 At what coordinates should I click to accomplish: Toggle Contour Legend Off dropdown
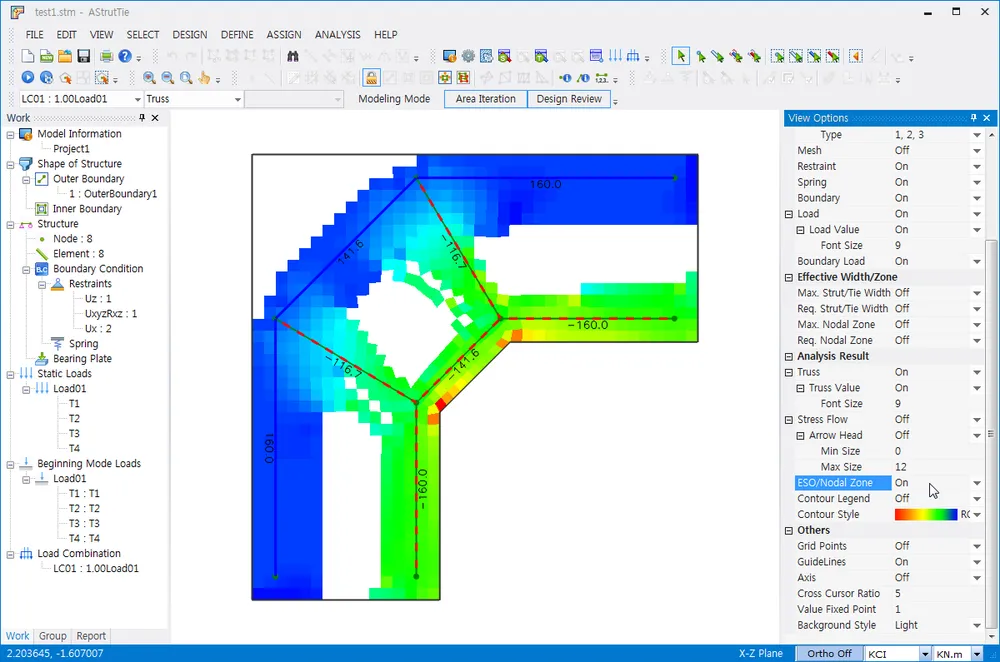tap(976, 499)
